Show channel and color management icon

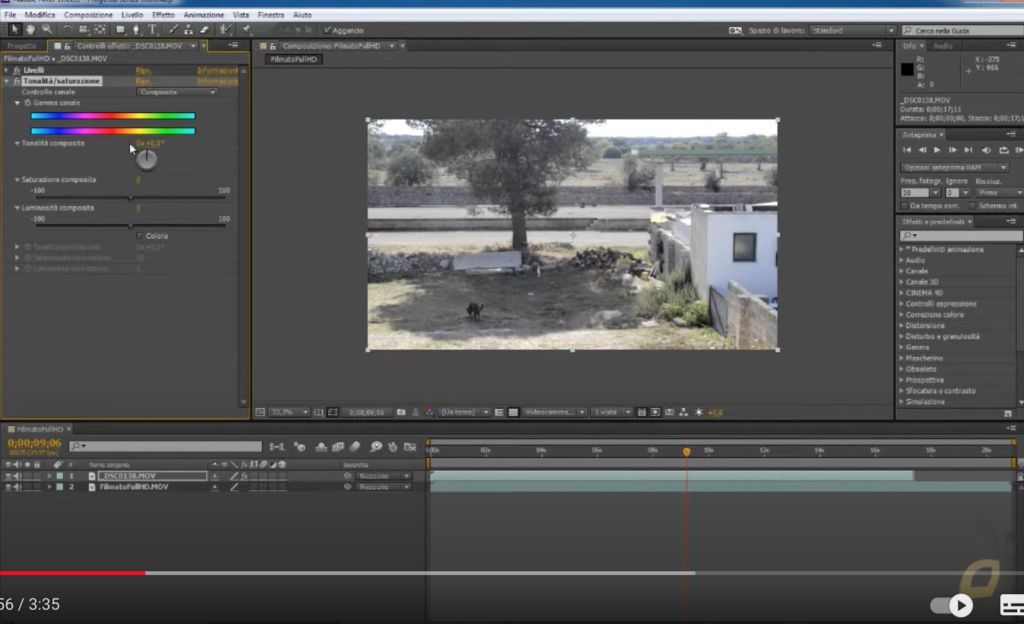point(429,412)
